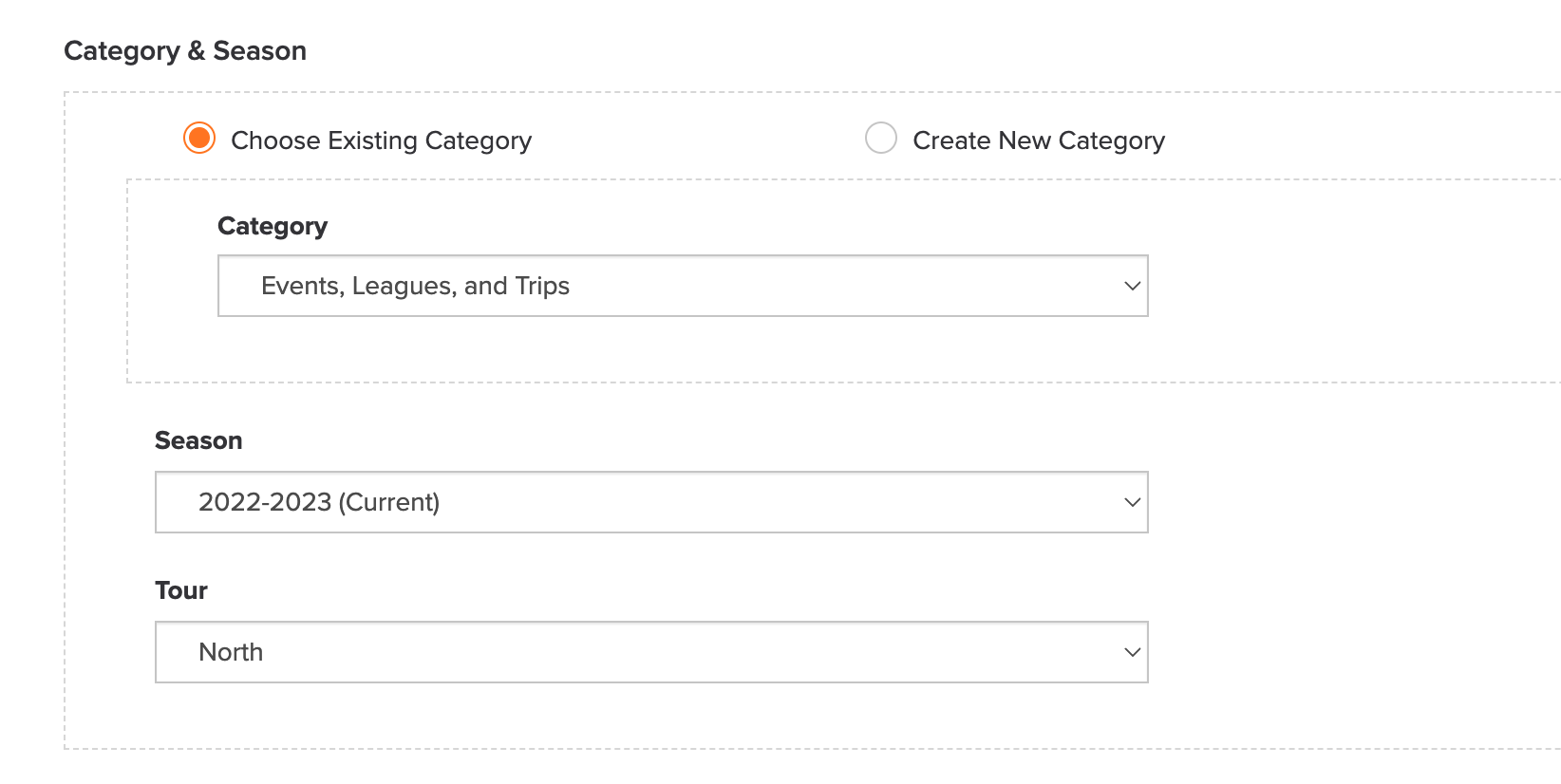
Task: Click the Category & Season section heading
Action: click(185, 50)
